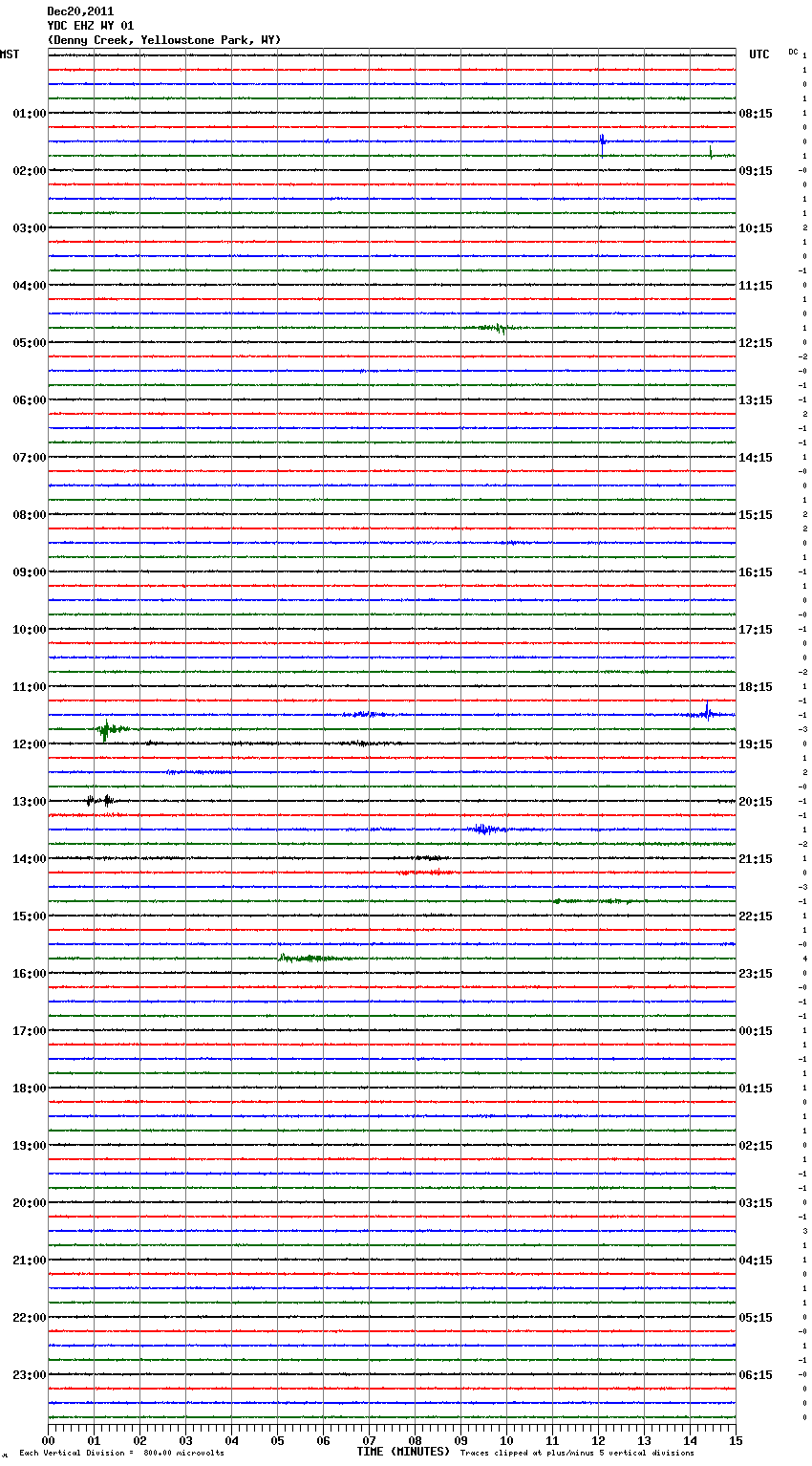Click the 00:15 UTC time label

pyautogui.click(x=756, y=1031)
